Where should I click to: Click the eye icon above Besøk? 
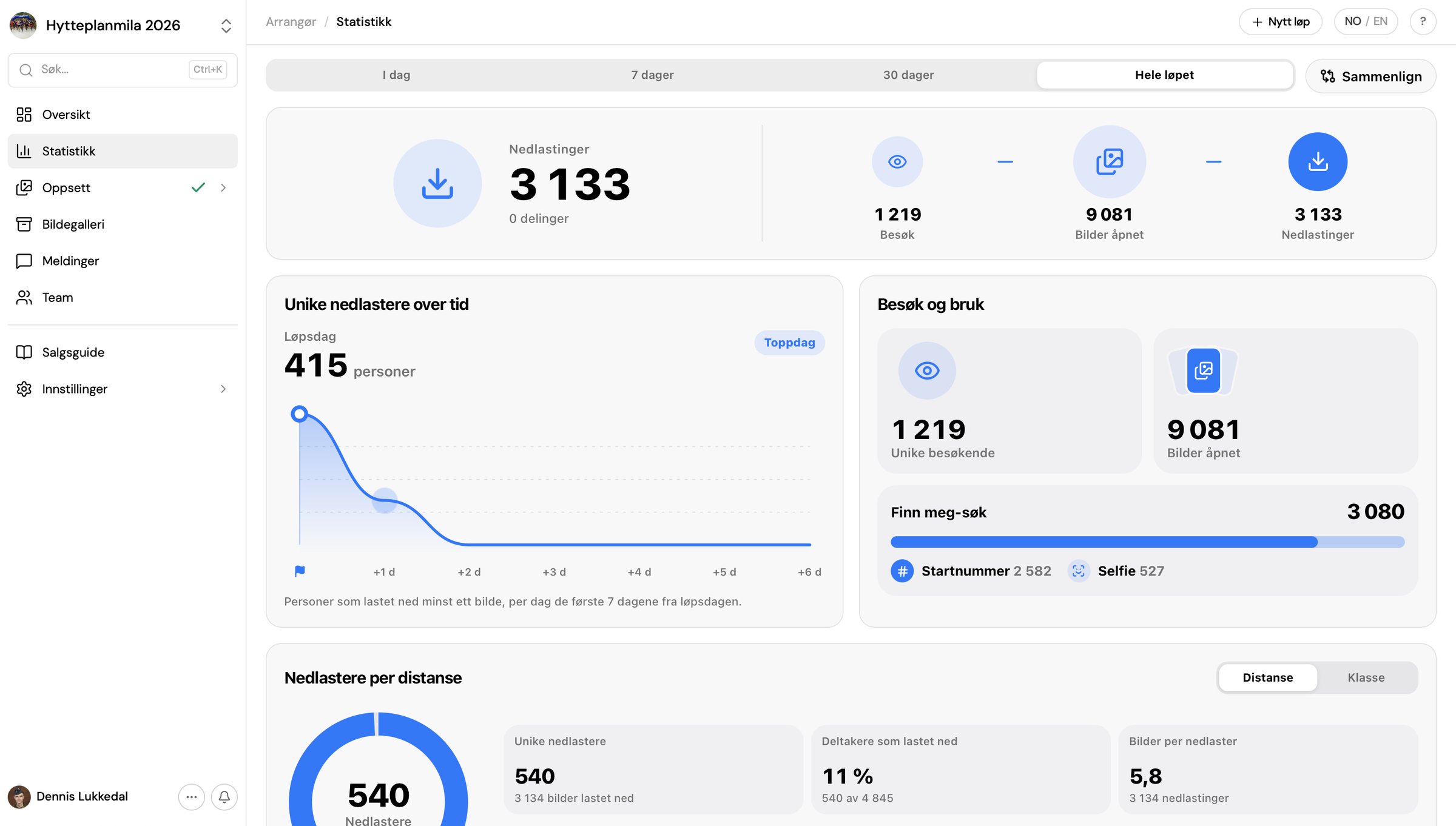(897, 162)
